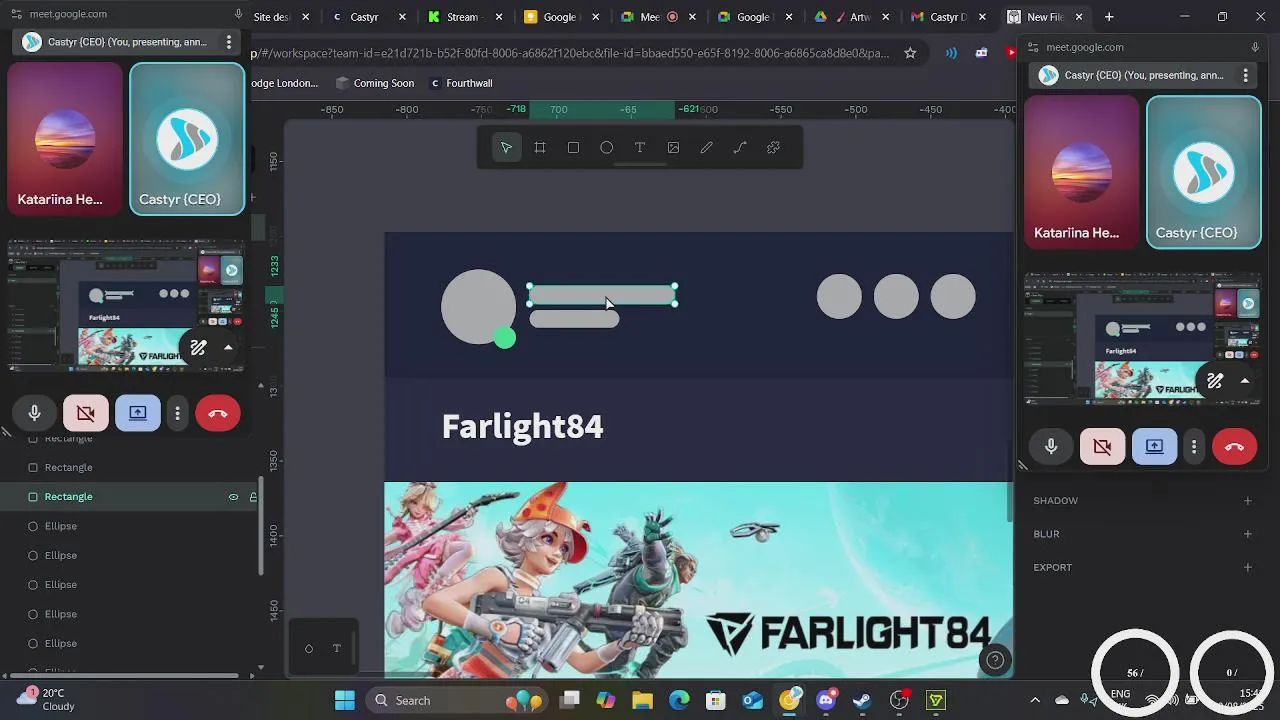Open Steam from taskbar

tap(862, 700)
